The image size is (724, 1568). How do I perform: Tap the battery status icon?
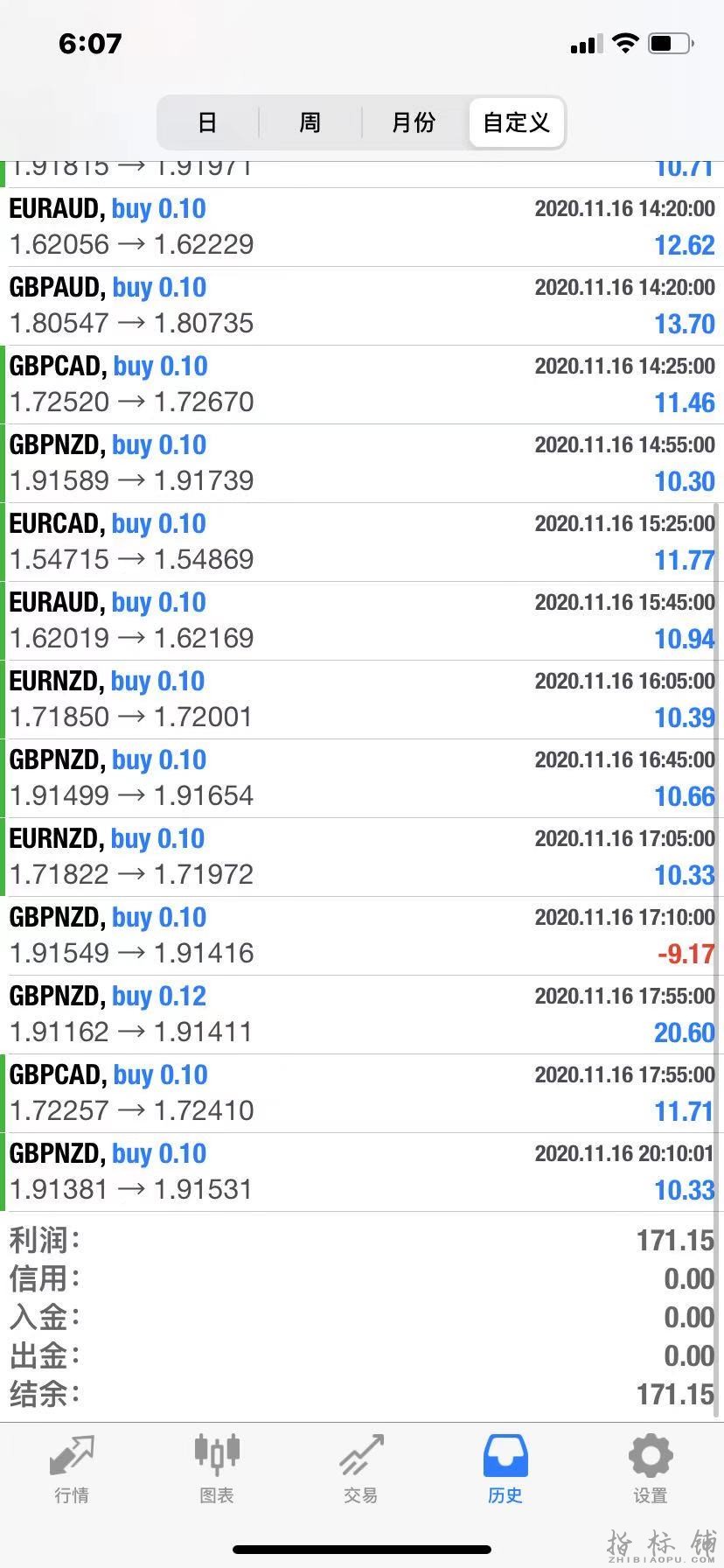[672, 43]
